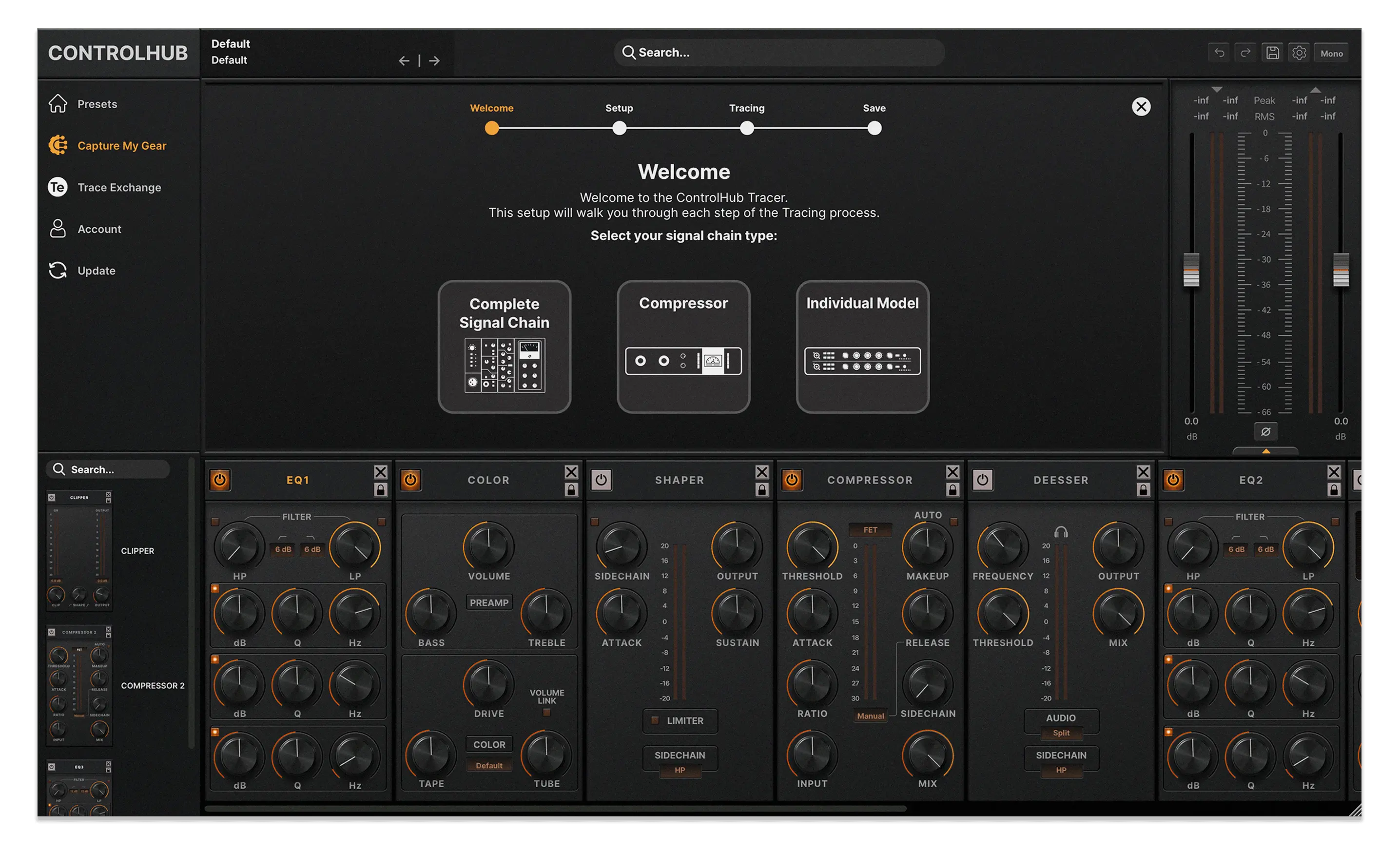This screenshot has height=853, width=1400.
Task: Open DEESSER audio Split dropdown
Action: (1061, 733)
